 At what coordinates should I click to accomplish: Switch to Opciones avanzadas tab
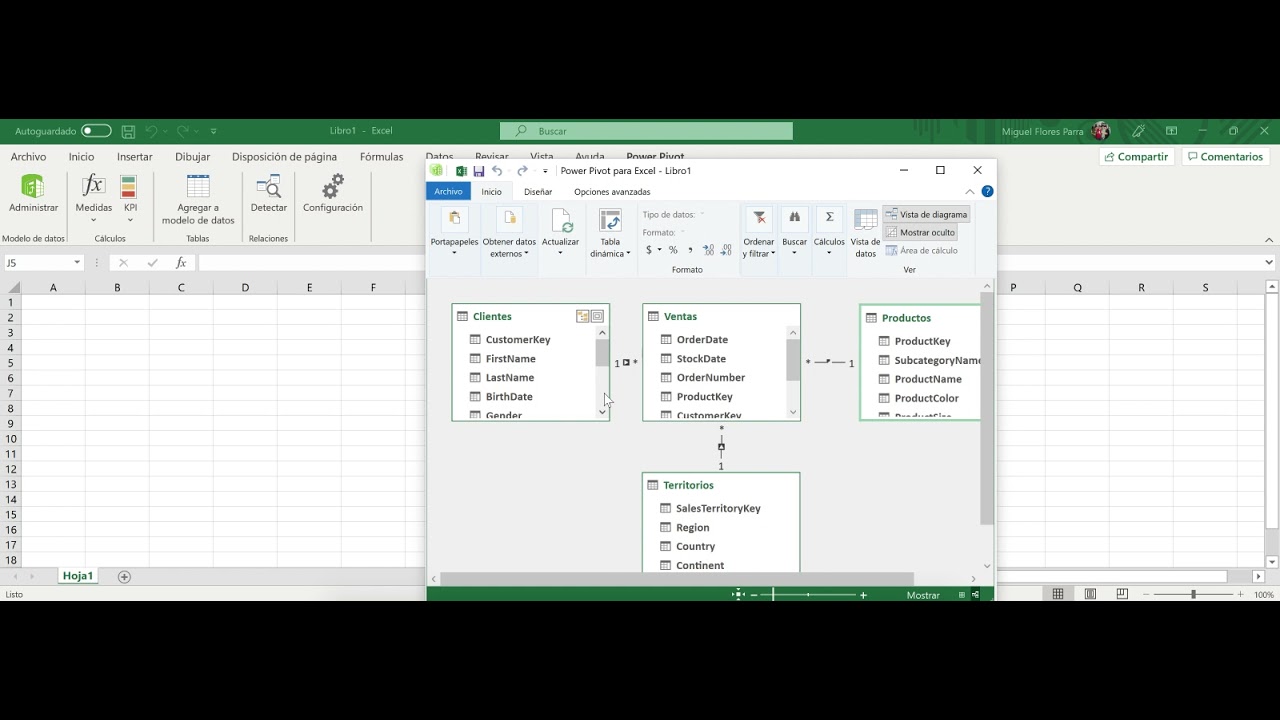[x=612, y=192]
